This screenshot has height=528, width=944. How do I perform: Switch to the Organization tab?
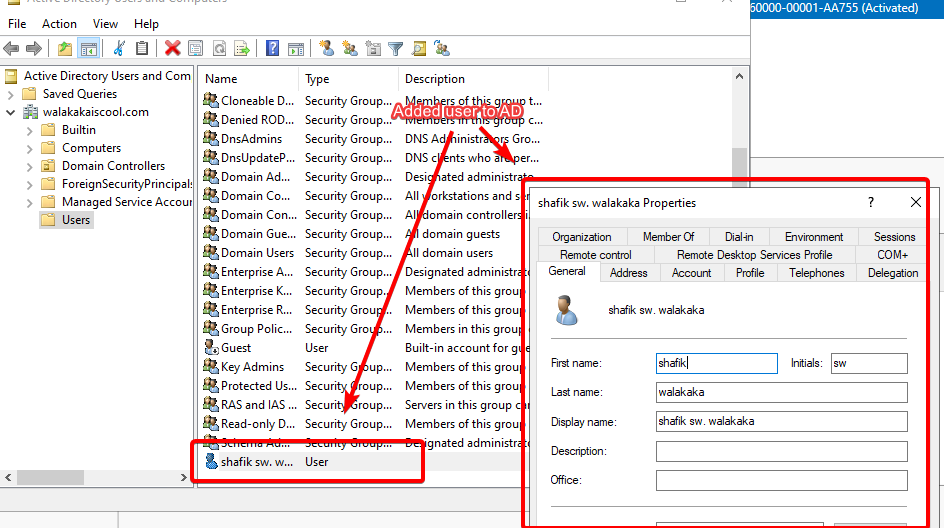coord(582,237)
